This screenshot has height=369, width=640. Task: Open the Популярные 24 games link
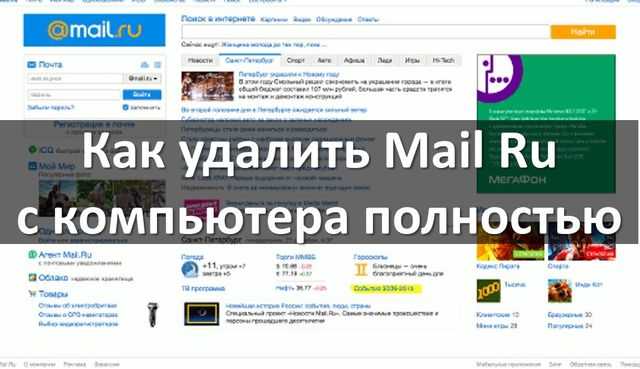click(x=570, y=326)
